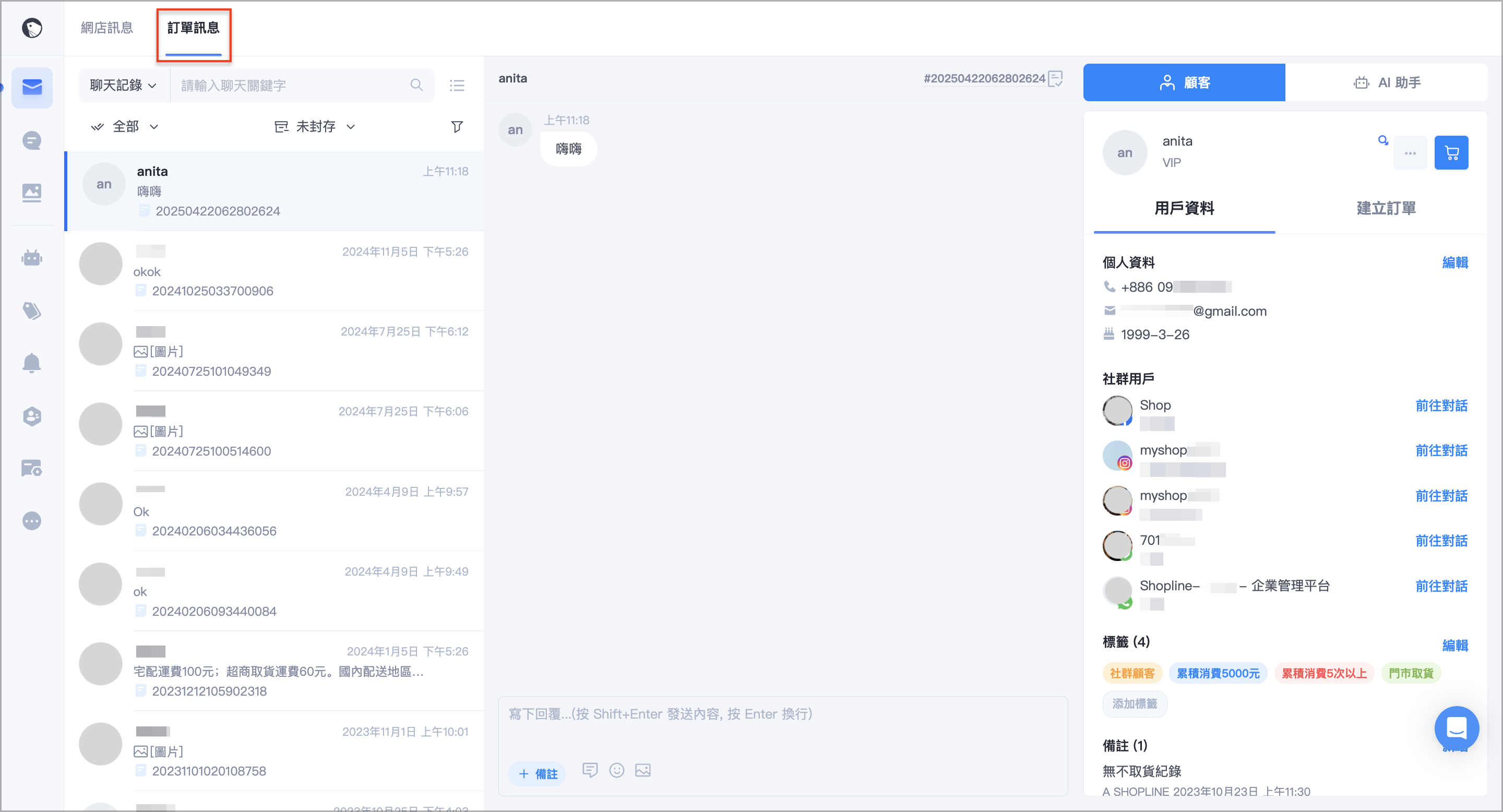
Task: Open conversation with order 20240725101049349
Action: [274, 351]
